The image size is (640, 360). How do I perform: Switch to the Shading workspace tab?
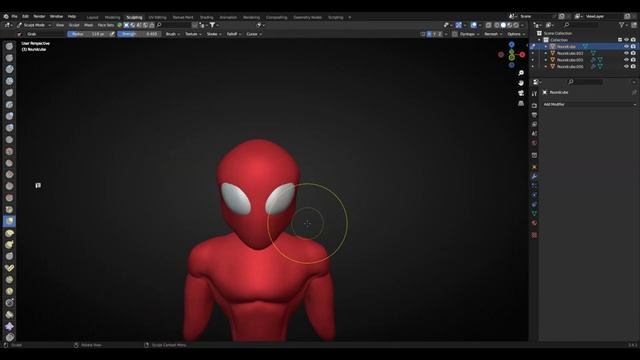pyautogui.click(x=207, y=18)
